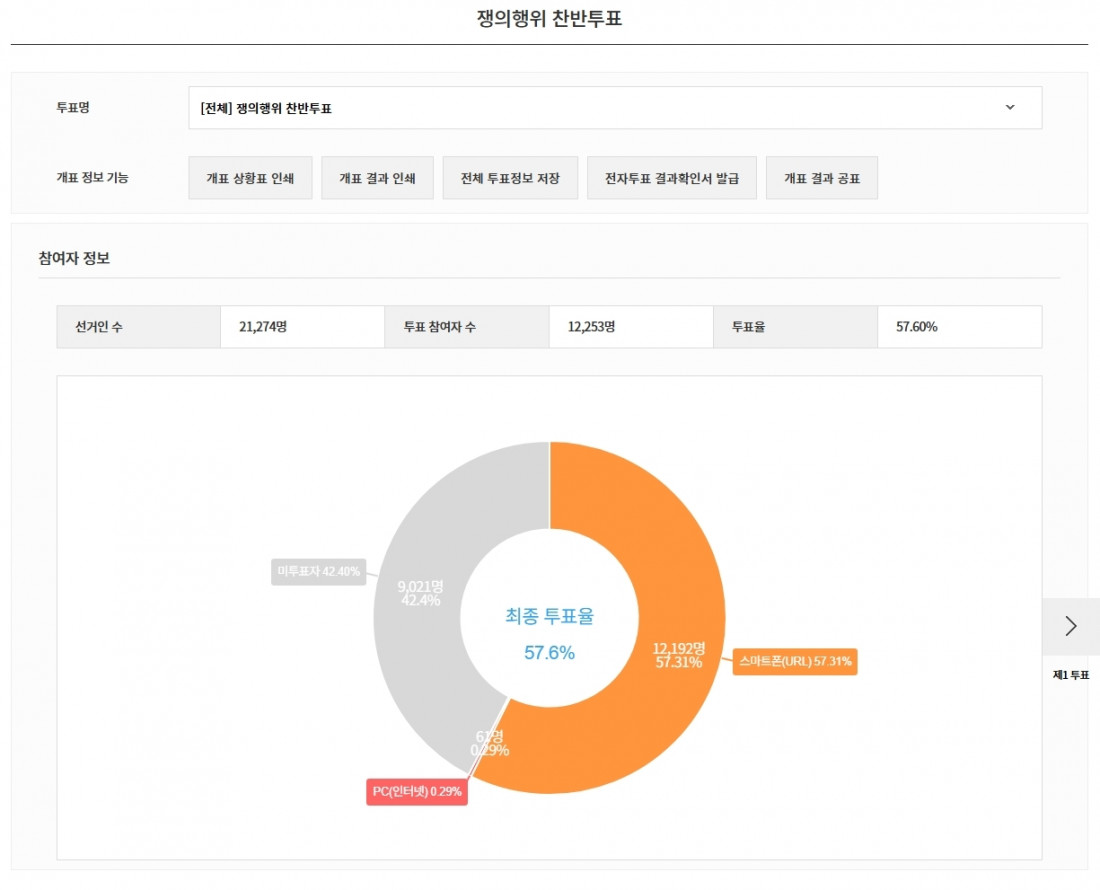Click the 참여자 정보 section heading

[74, 258]
